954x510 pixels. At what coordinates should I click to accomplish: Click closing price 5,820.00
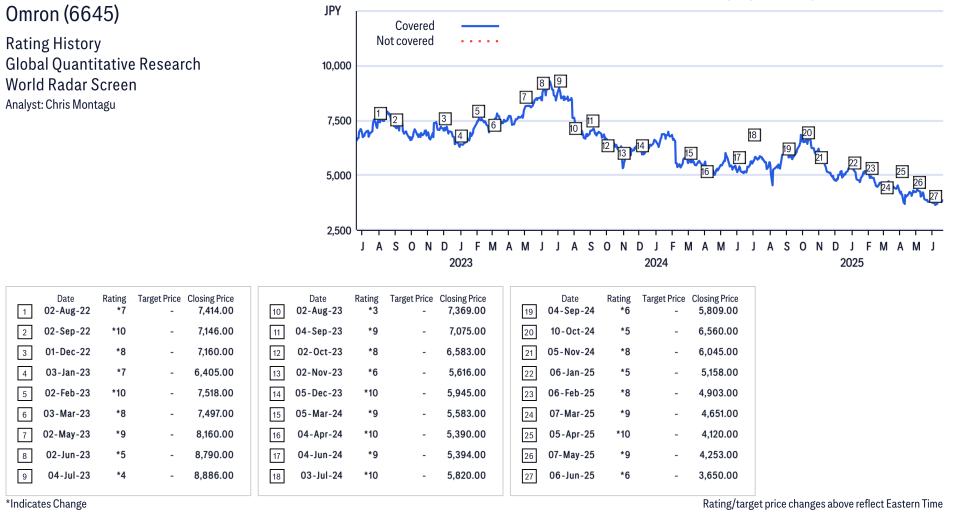(467, 475)
